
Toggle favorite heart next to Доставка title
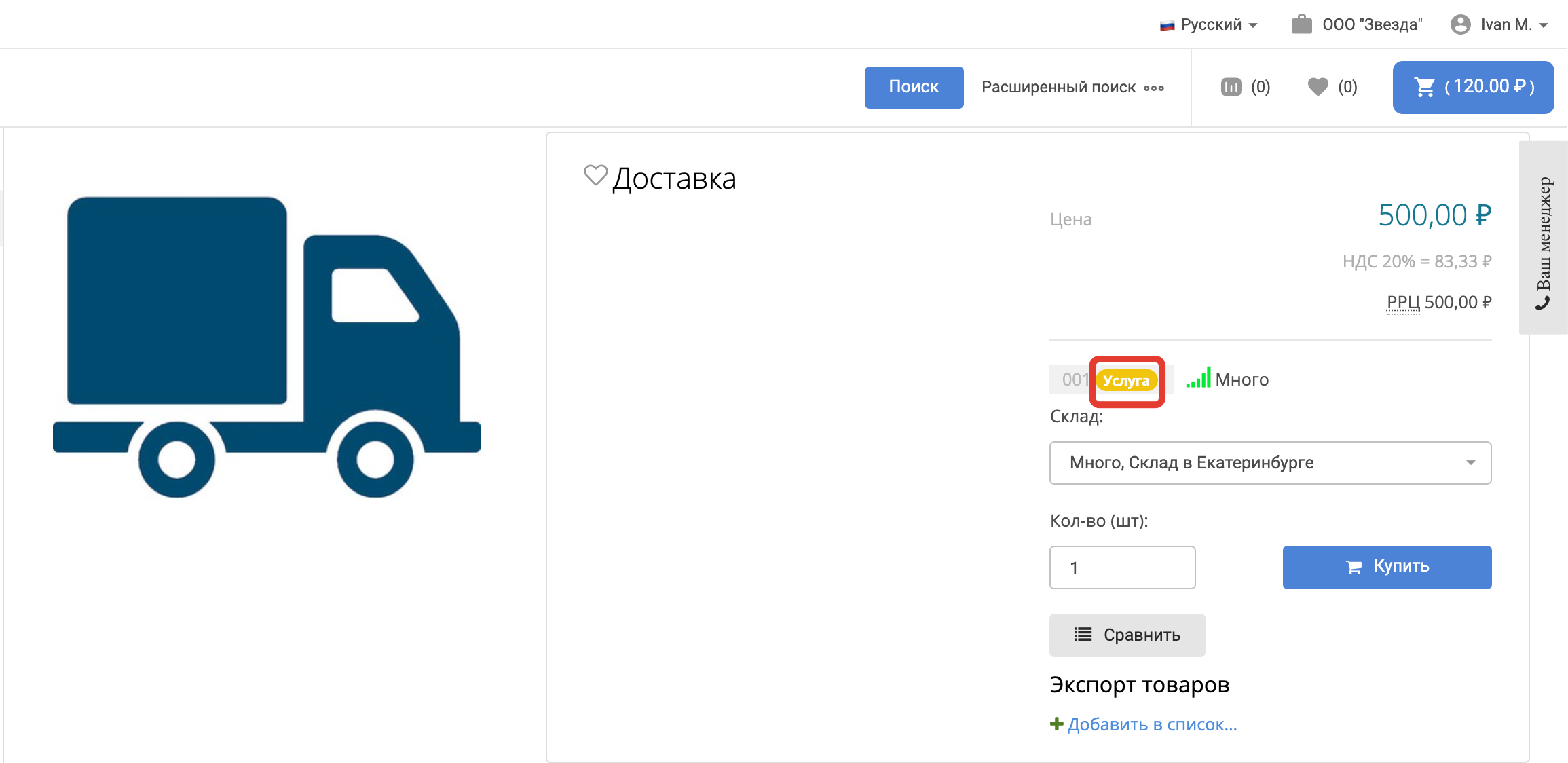tap(595, 176)
